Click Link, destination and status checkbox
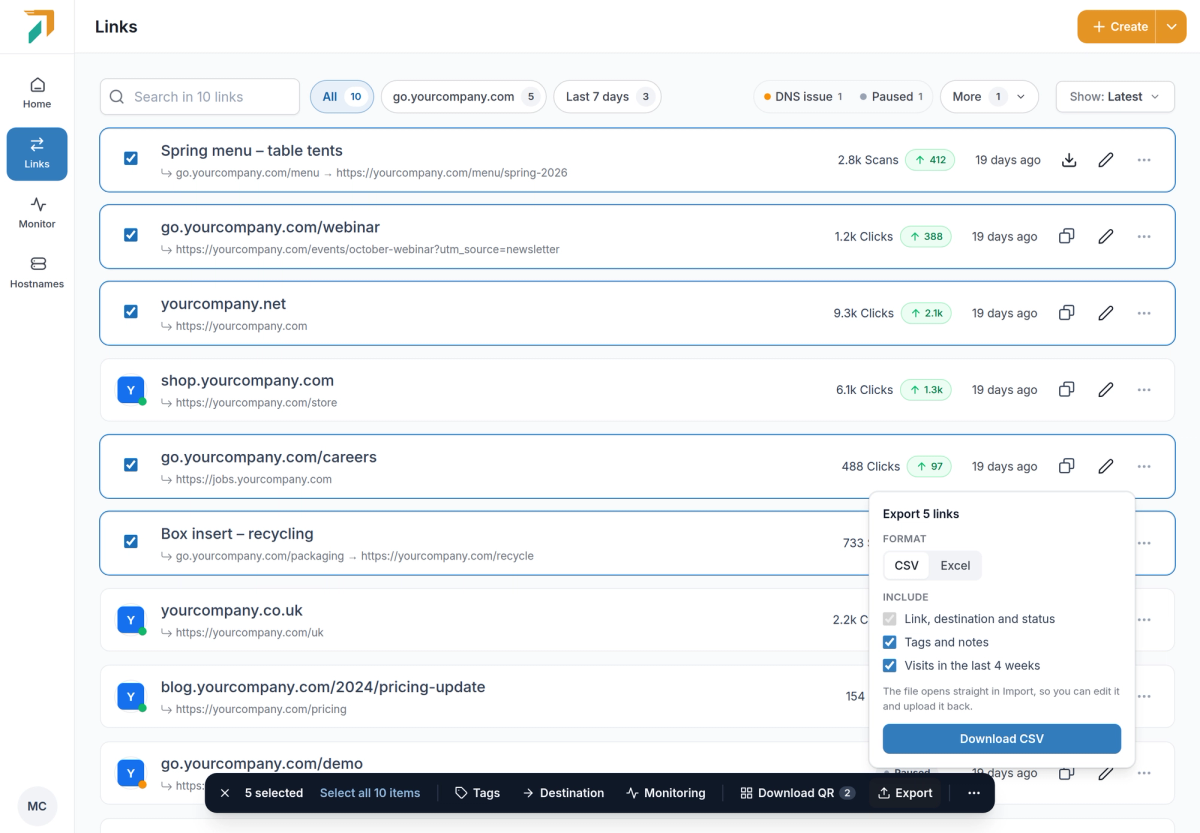Viewport: 1200px width, 833px height. [x=890, y=619]
